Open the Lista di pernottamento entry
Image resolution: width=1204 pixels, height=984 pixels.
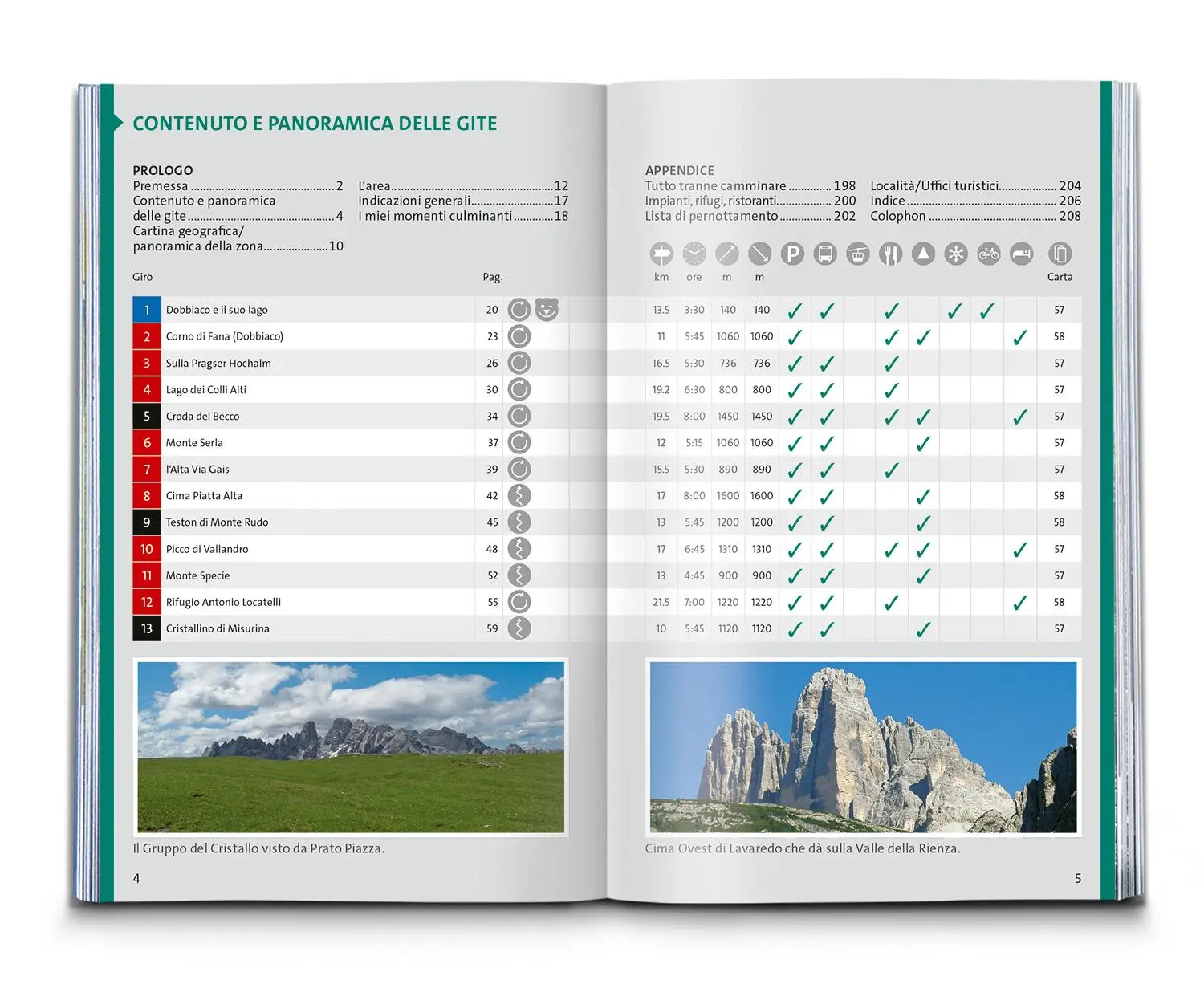point(750,216)
